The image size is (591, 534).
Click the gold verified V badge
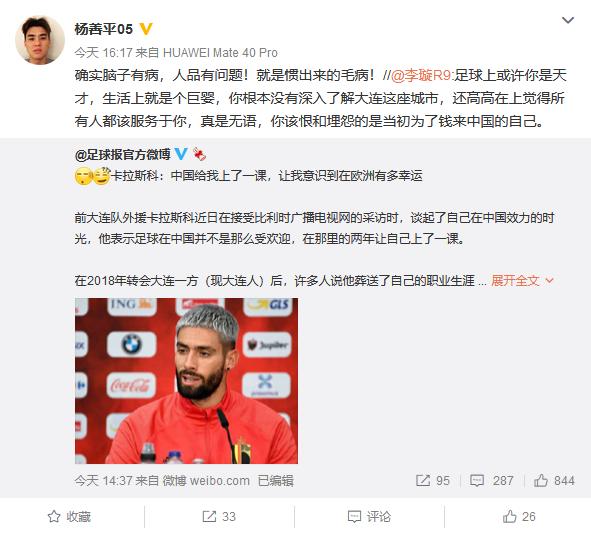coord(146,29)
